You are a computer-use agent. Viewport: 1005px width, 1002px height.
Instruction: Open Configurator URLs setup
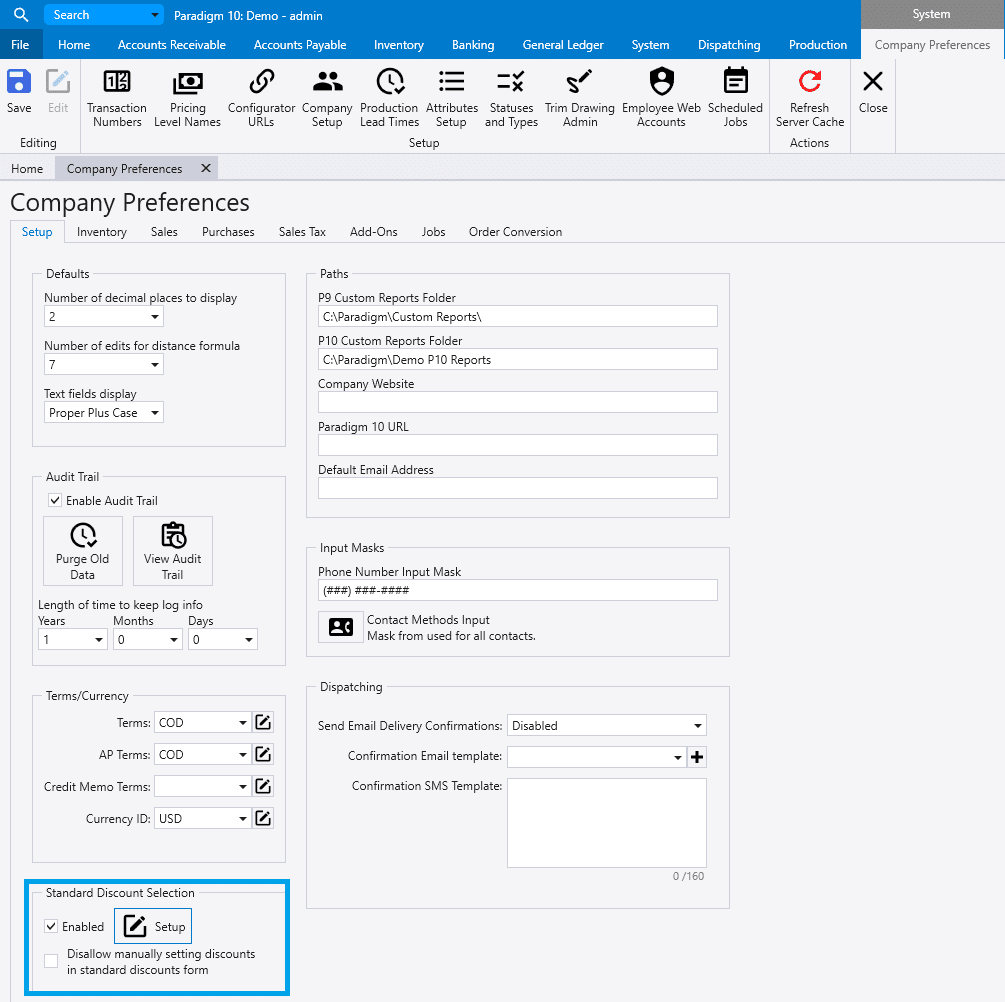262,97
